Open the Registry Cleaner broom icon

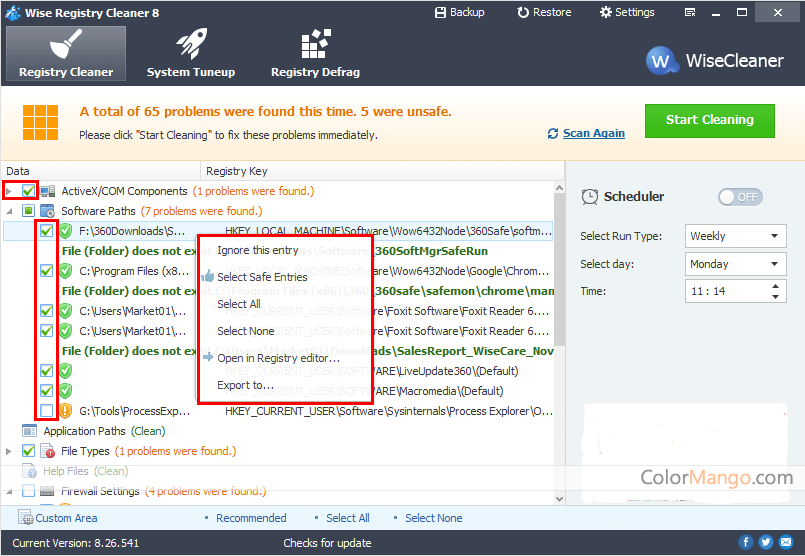click(66, 46)
